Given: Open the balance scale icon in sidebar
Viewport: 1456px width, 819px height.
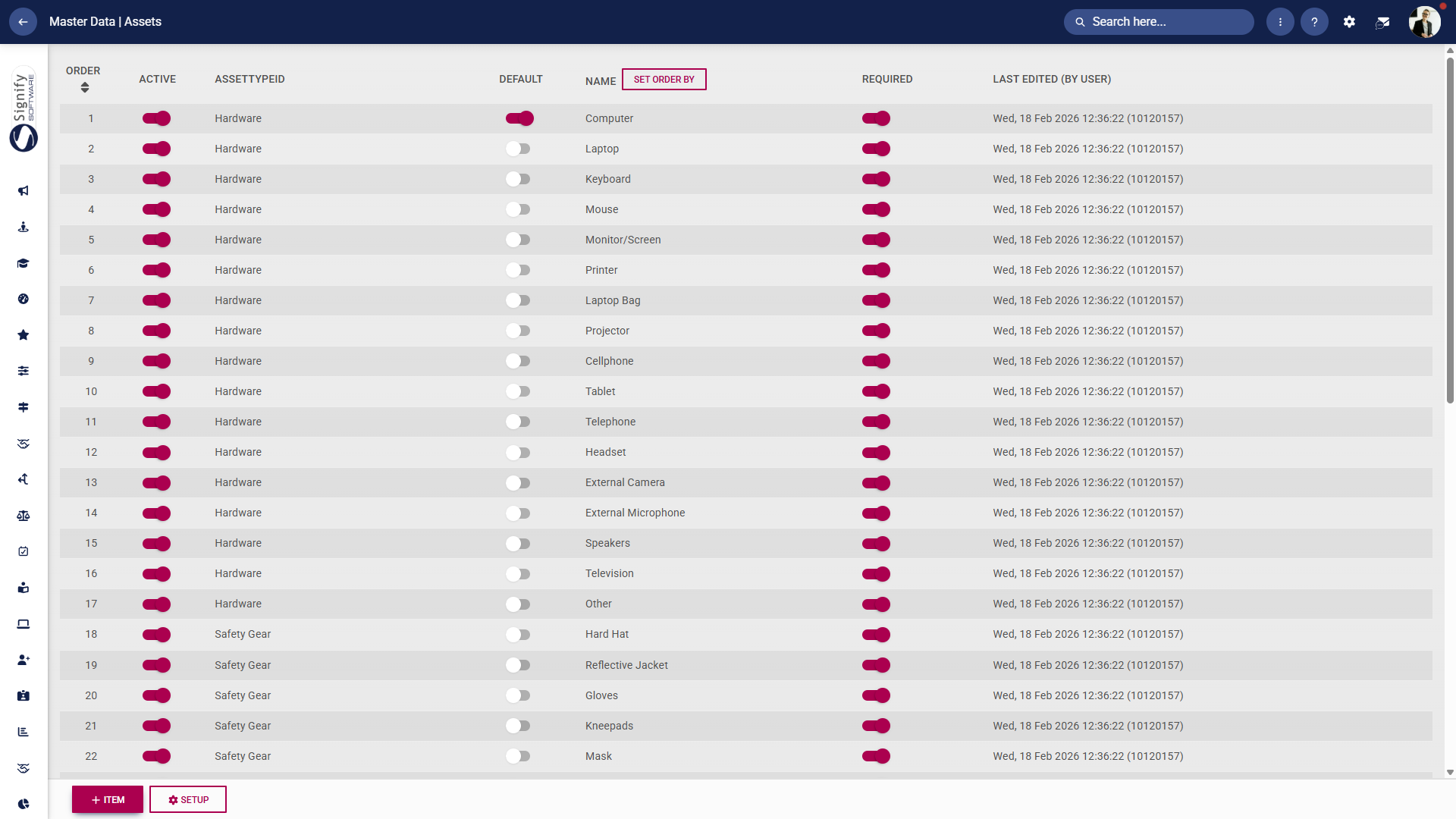Looking at the screenshot, I should [24, 516].
